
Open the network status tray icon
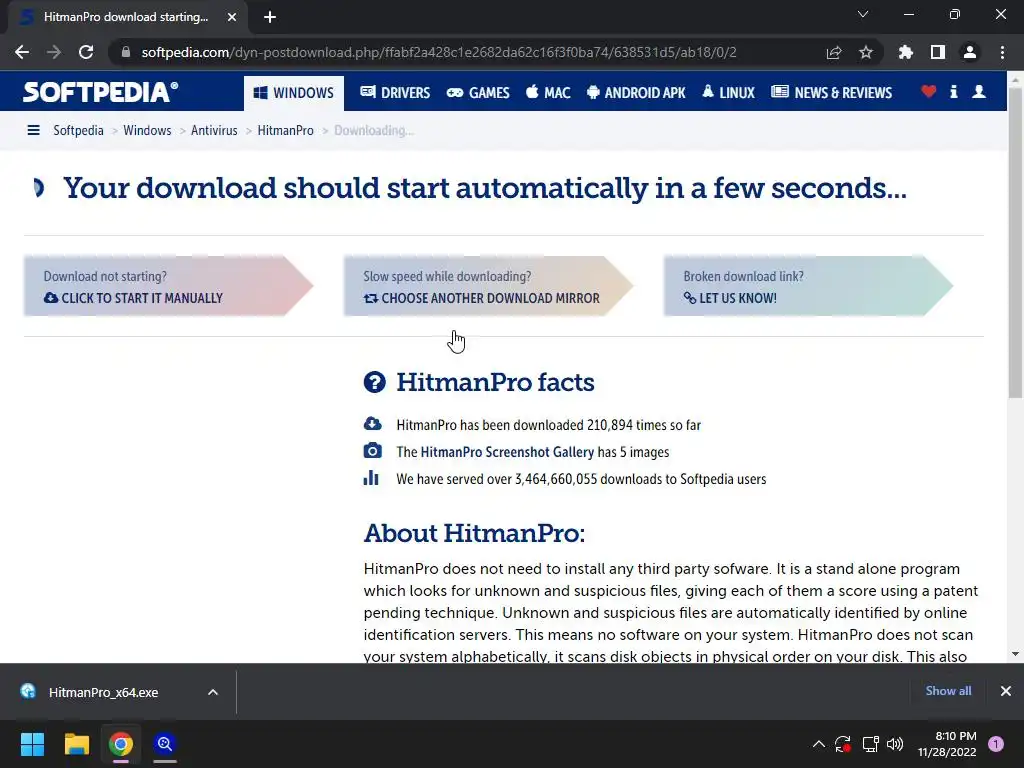point(870,744)
